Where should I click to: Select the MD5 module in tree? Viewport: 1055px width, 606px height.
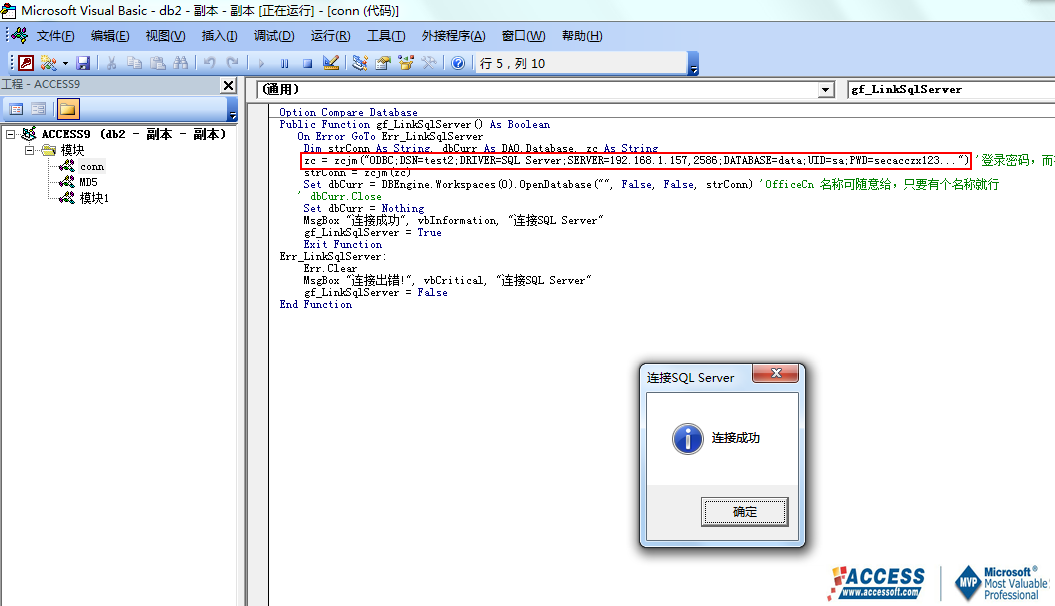[x=88, y=182]
